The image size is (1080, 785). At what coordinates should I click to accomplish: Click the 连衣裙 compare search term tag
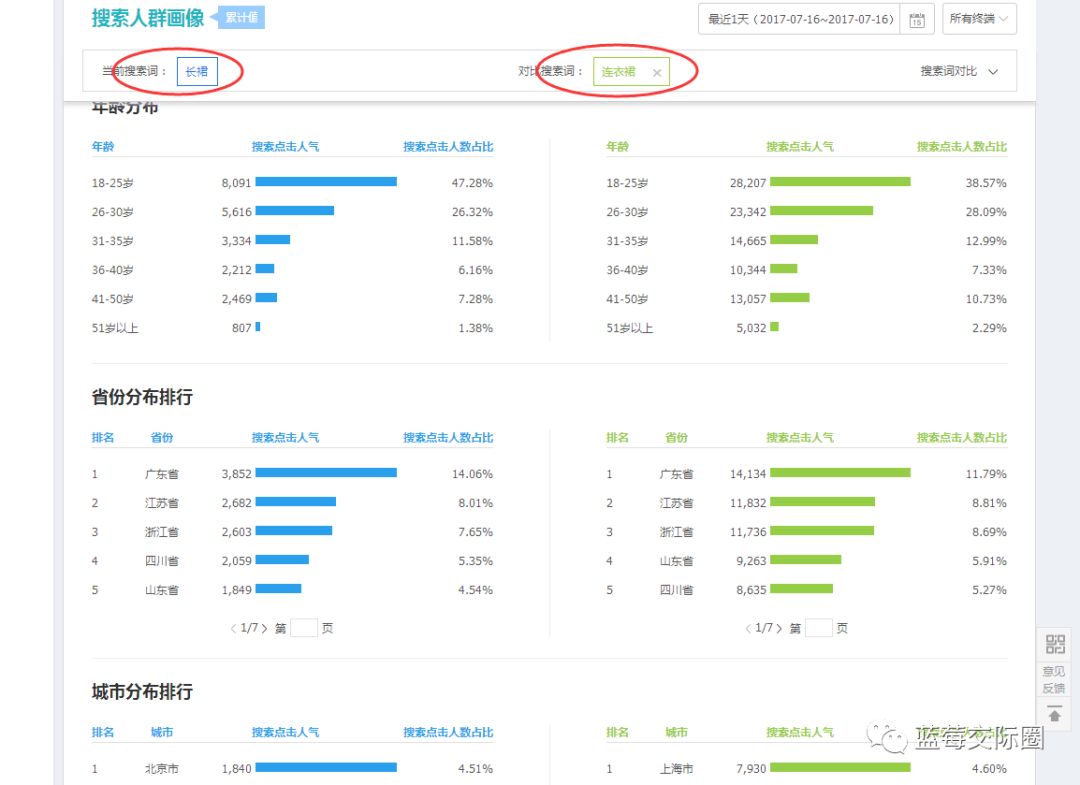(x=619, y=72)
